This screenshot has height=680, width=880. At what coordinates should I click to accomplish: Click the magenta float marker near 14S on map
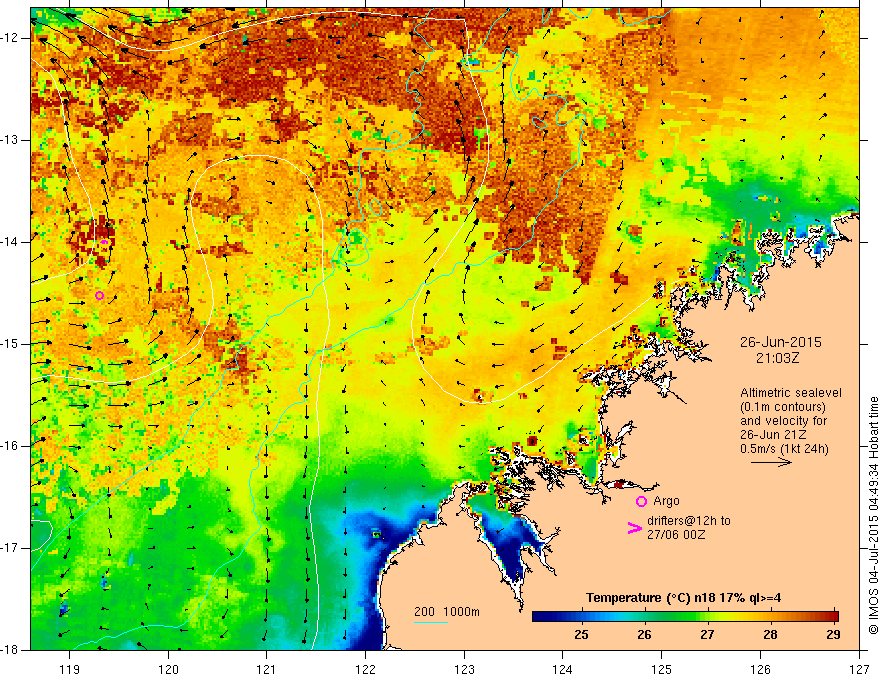pos(104,242)
